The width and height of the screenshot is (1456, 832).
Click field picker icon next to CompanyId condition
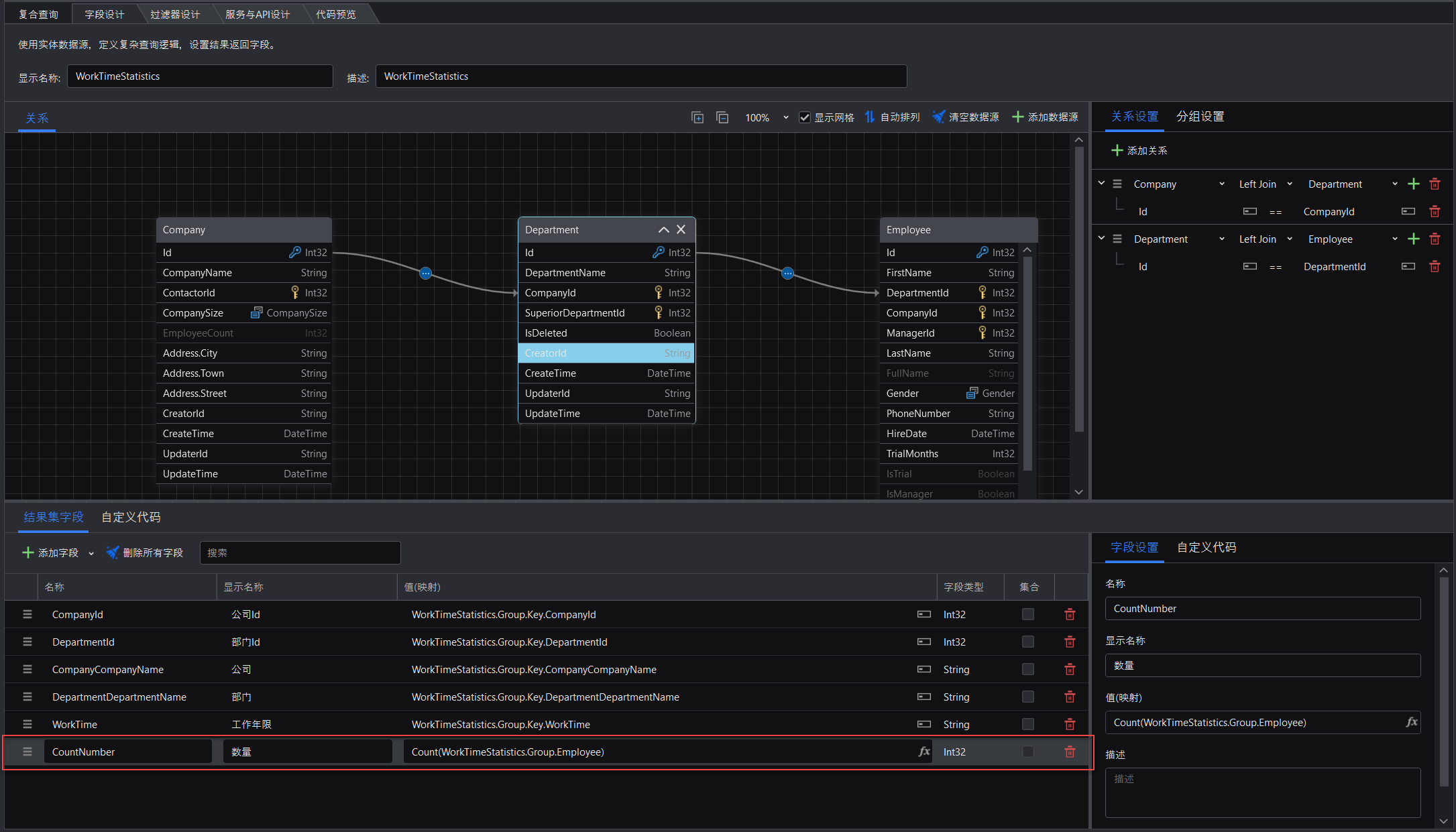click(x=1408, y=211)
